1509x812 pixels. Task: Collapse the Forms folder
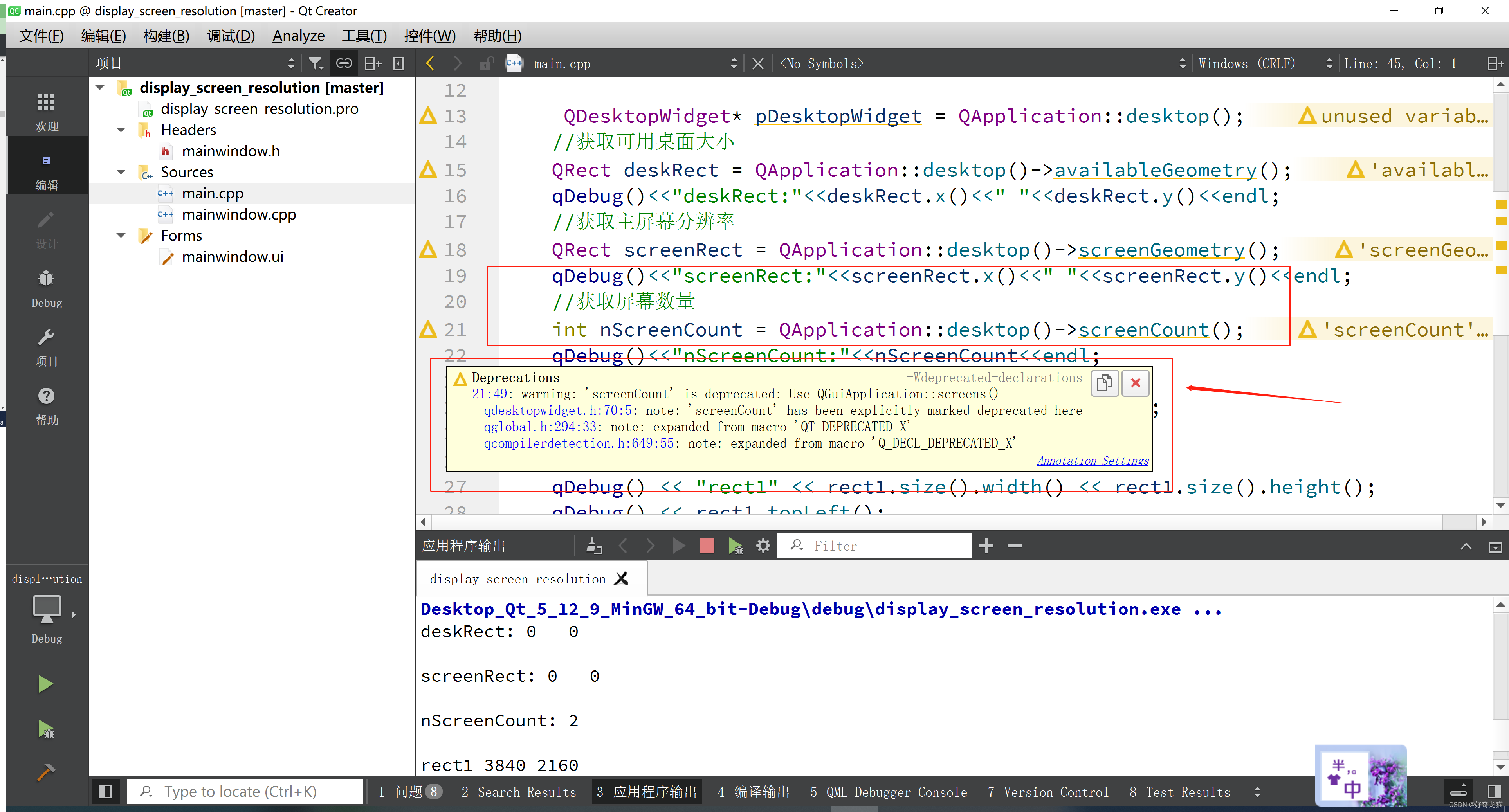click(121, 235)
